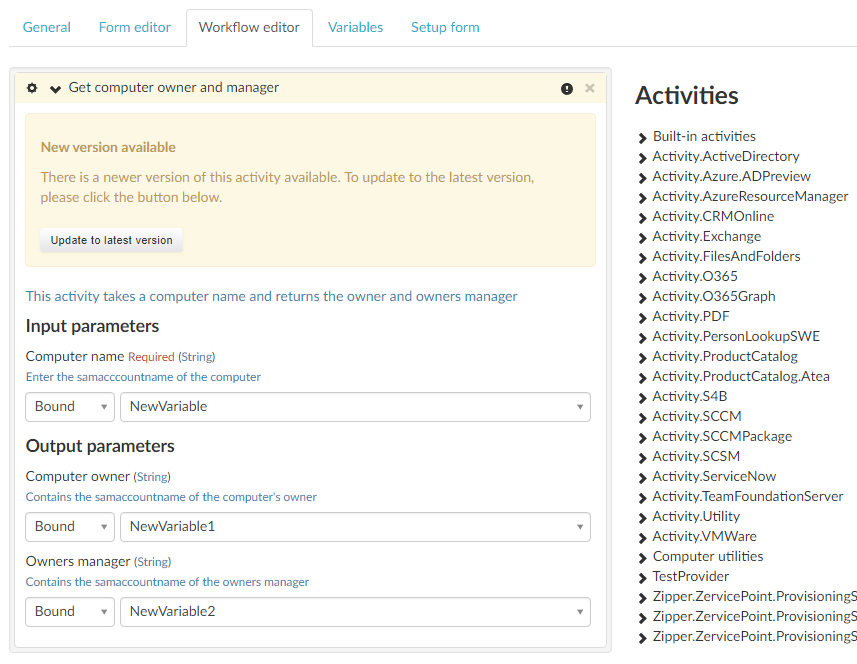Open the NewVariable dropdown for Computer name
The width and height of the screenshot is (857, 664).
pyautogui.click(x=355, y=407)
